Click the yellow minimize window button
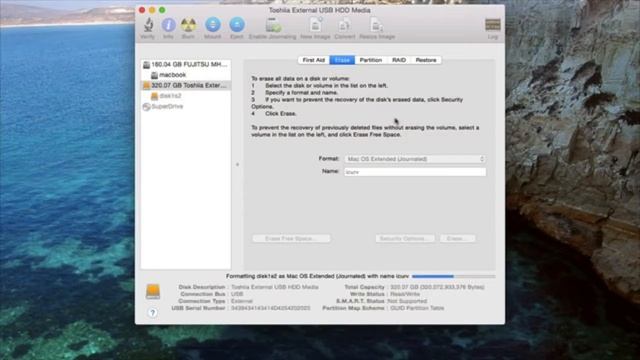640x360 pixels. coord(152,10)
